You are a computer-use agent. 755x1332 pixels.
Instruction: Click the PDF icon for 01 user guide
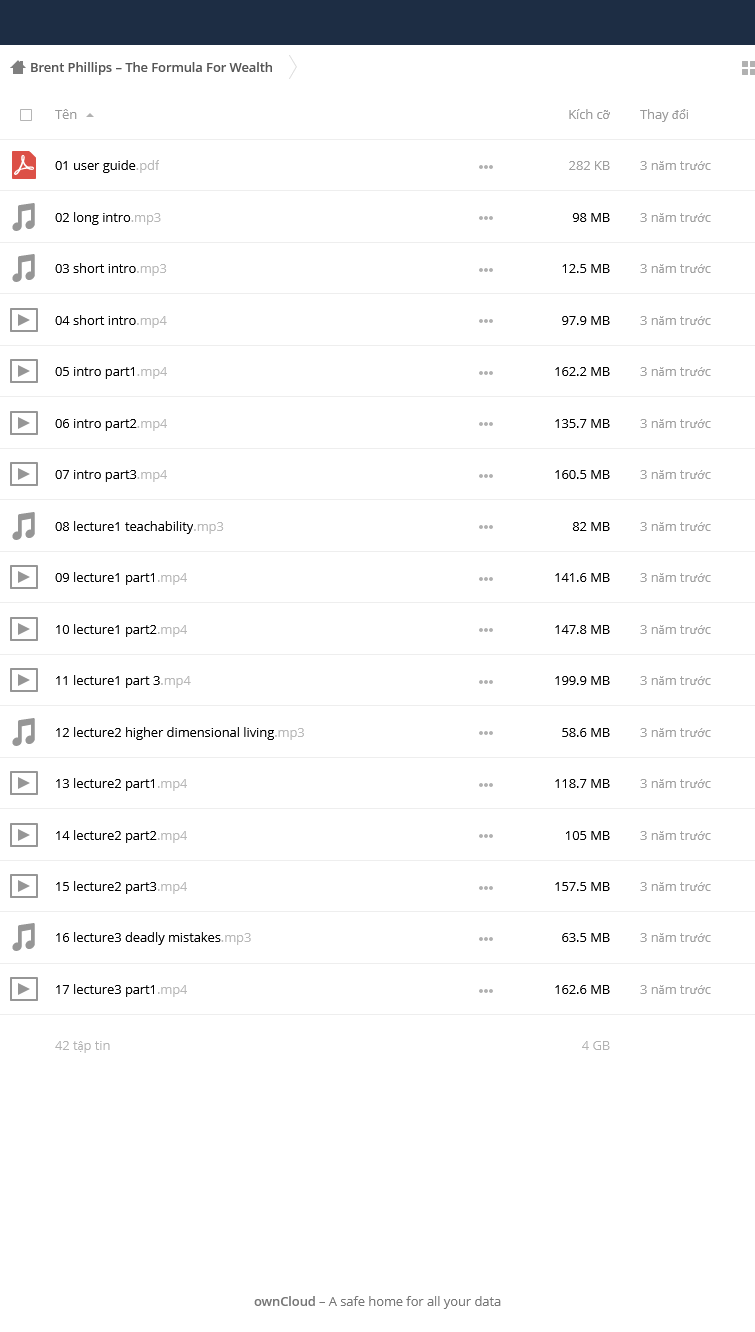click(24, 165)
